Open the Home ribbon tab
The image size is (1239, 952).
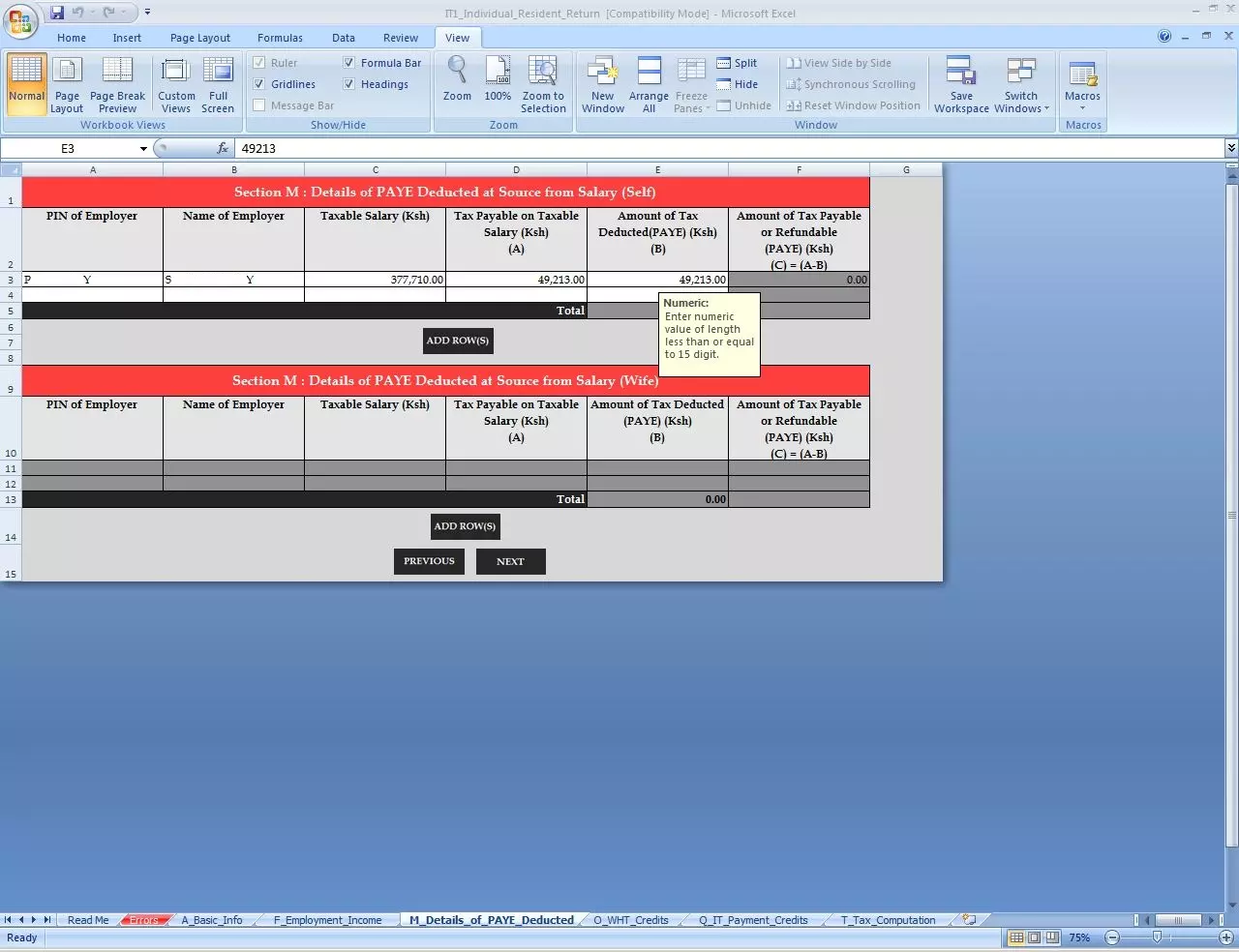point(72,38)
